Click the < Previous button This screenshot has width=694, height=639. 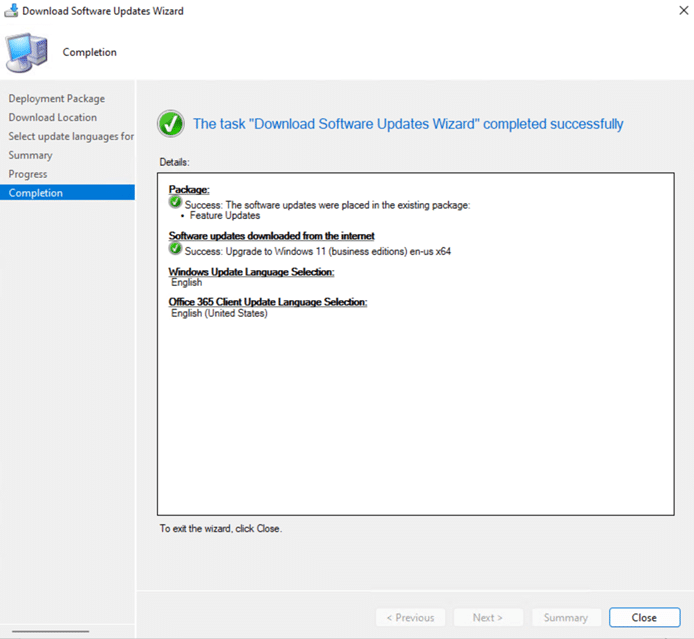click(x=410, y=617)
